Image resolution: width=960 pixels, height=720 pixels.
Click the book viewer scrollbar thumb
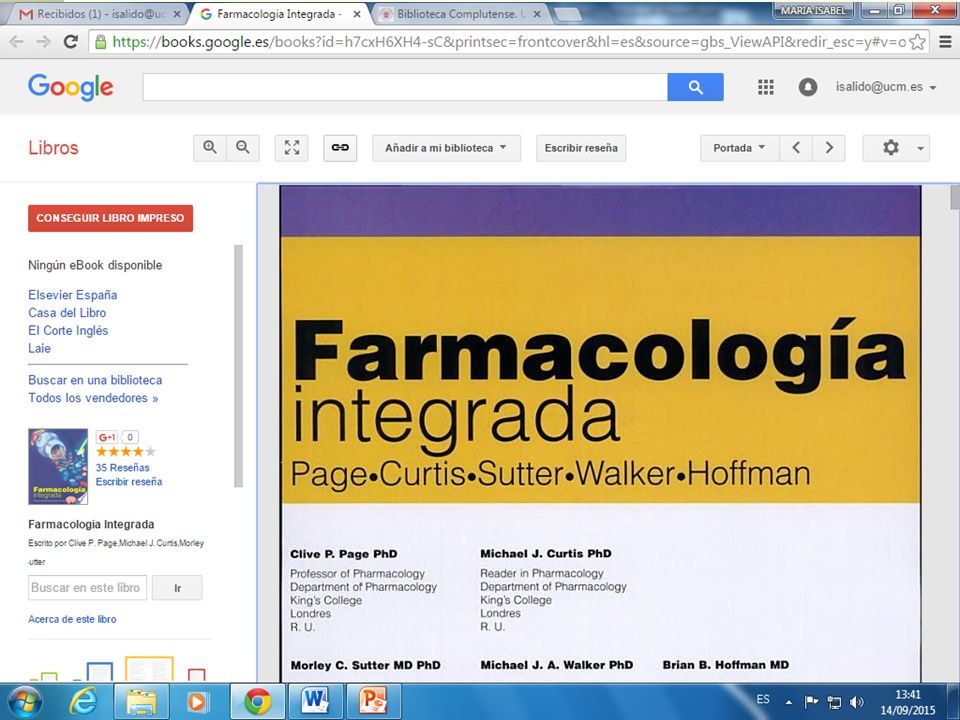954,197
